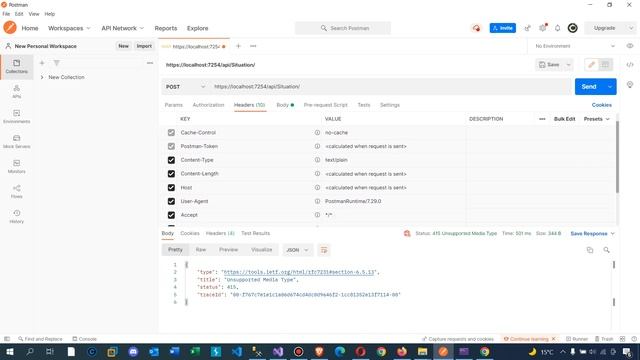Open the collections options ellipsis menu
Viewport: 640px width, 360px height.
pos(150,63)
